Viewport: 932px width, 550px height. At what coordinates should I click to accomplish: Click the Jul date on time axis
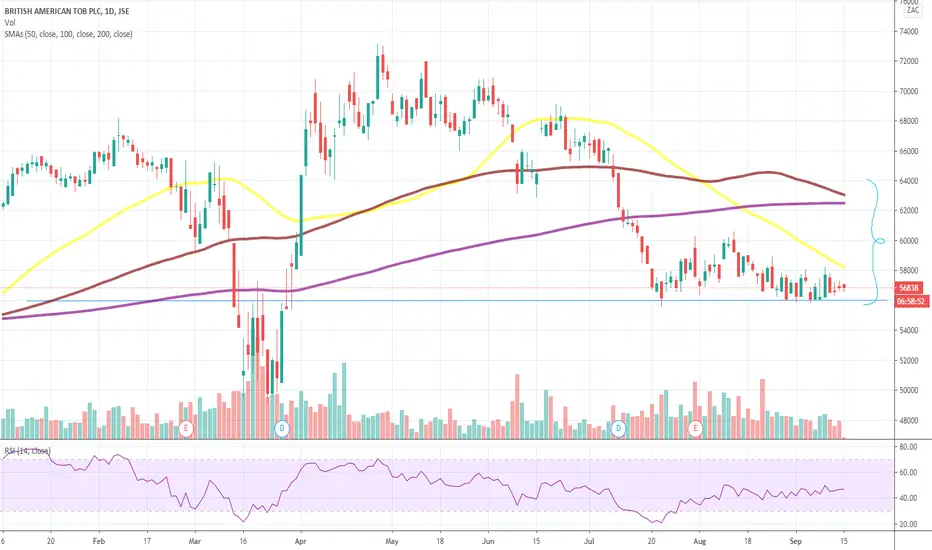[590, 541]
